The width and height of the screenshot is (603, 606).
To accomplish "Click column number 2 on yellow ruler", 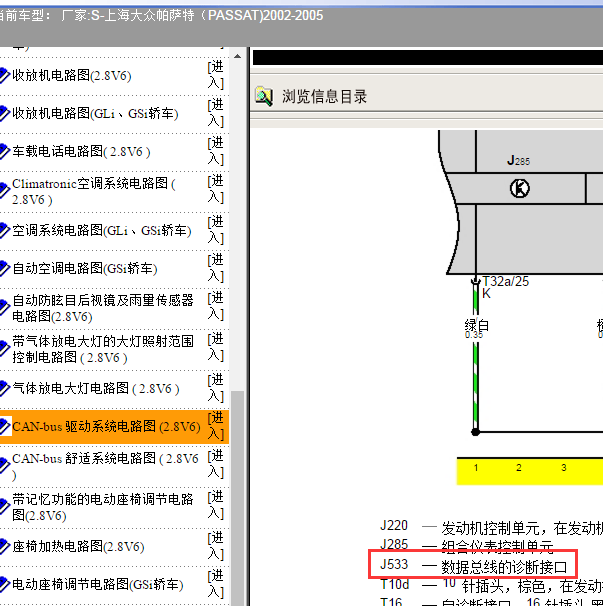I will coord(519,468).
